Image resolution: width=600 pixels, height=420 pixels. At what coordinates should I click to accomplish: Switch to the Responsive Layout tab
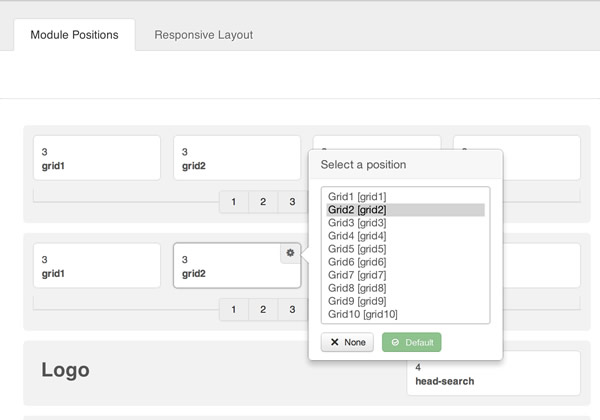coord(203,35)
